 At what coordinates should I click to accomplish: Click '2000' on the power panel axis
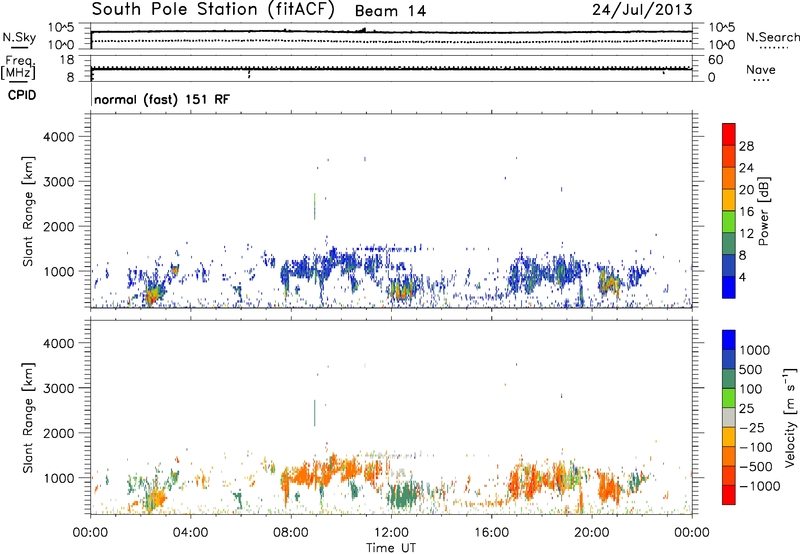tap(59, 226)
